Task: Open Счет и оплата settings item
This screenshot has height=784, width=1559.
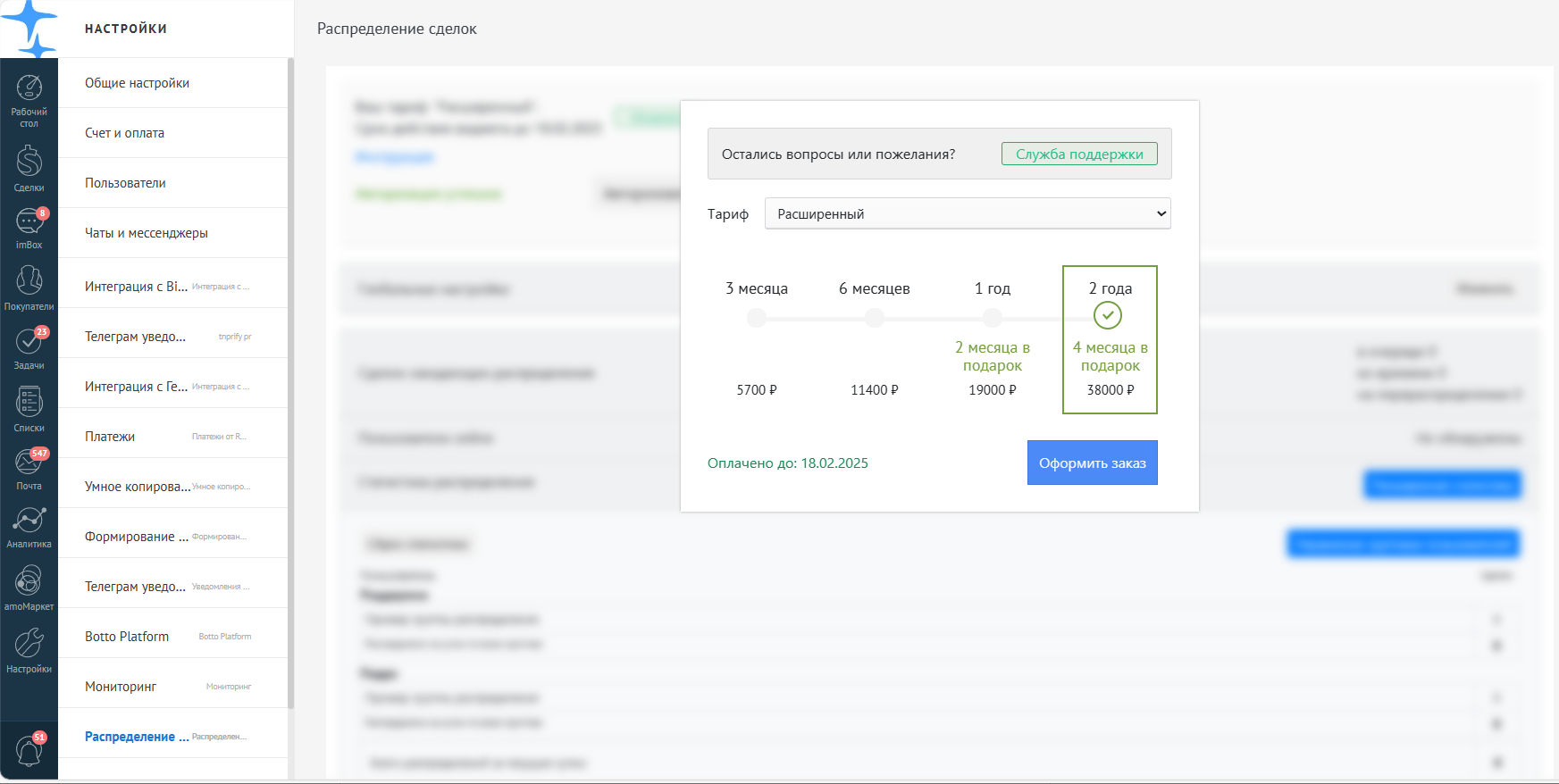Action: point(172,133)
